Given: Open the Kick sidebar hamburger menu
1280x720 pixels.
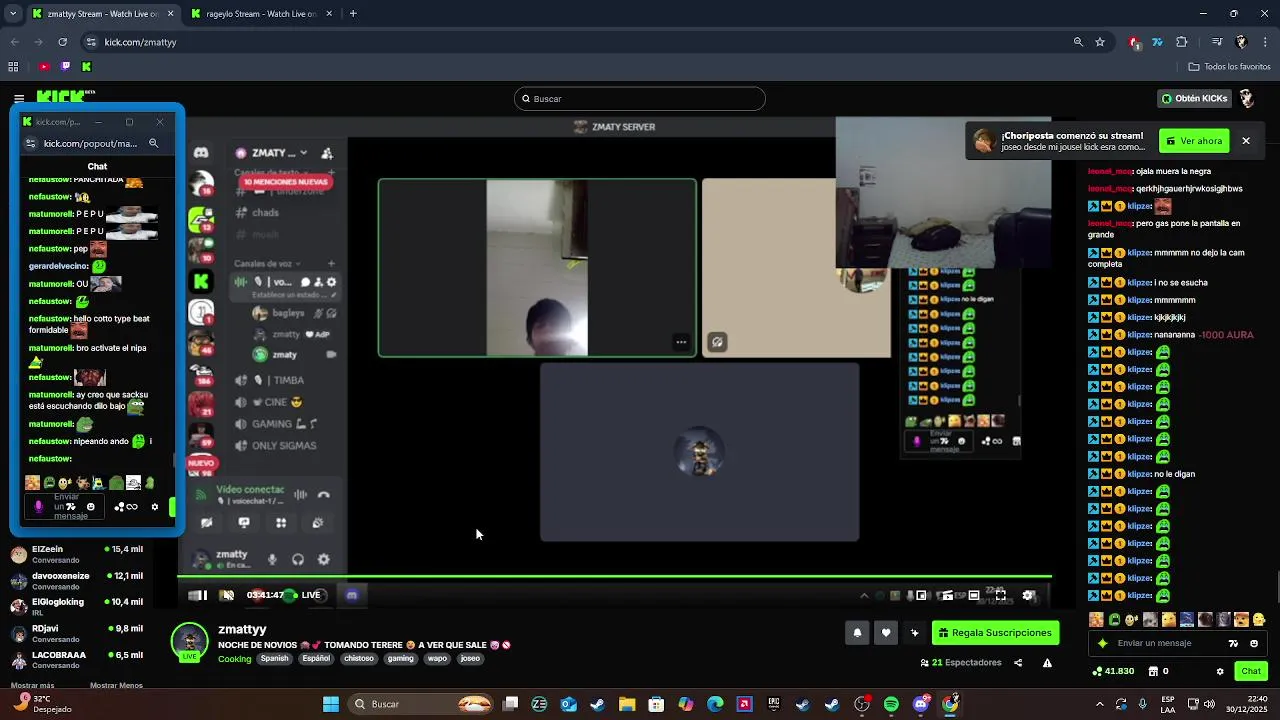Looking at the screenshot, I should [x=19, y=98].
